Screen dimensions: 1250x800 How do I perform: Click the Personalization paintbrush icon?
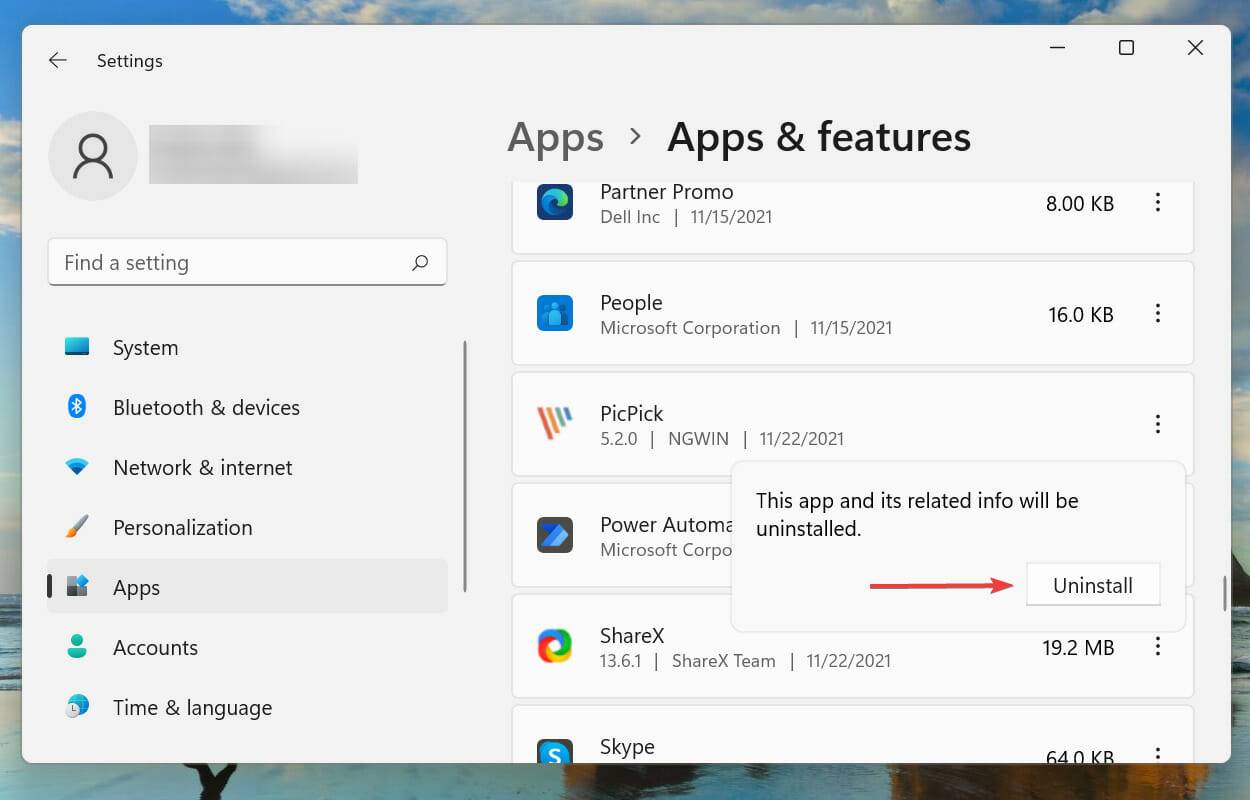[77, 527]
